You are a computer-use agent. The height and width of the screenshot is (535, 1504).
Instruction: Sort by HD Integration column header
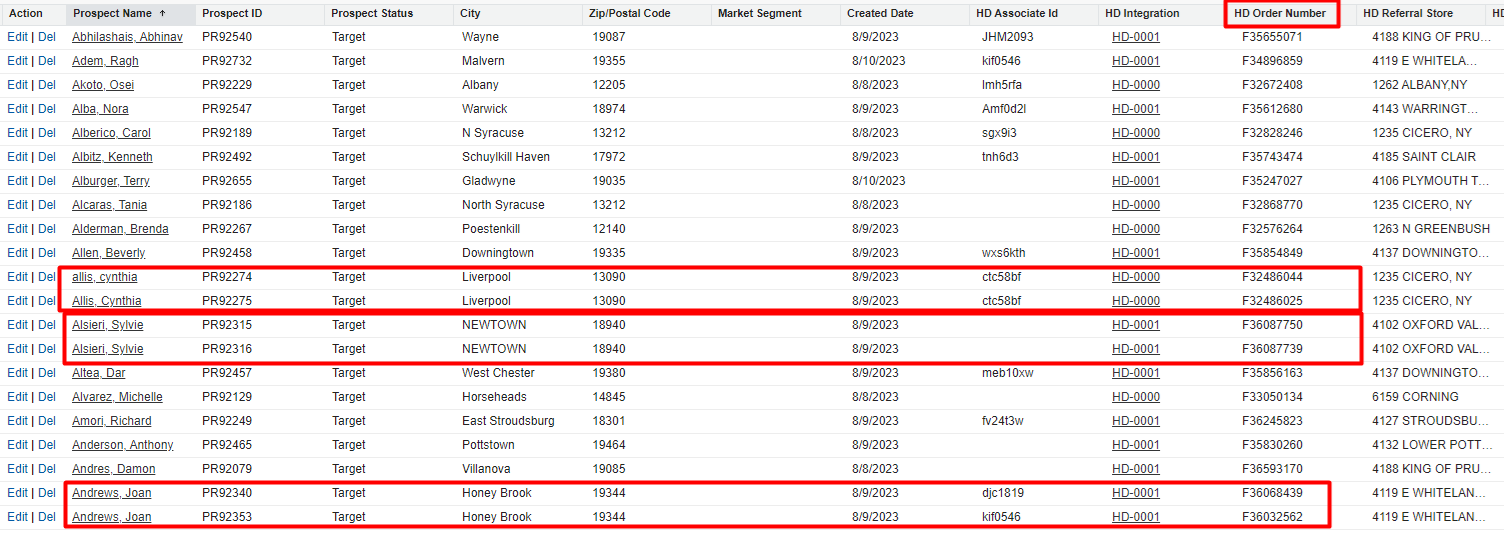tap(1142, 13)
